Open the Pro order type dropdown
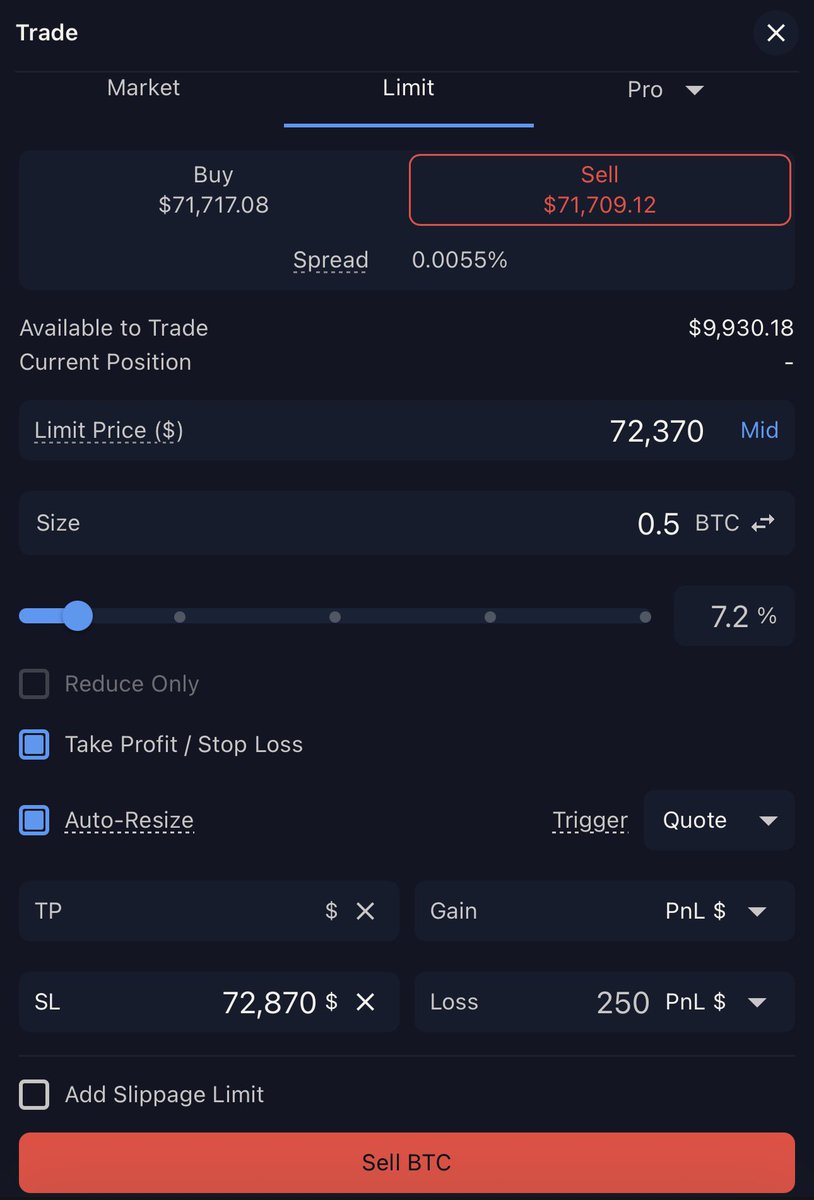Viewport: 814px width, 1200px height. (665, 90)
